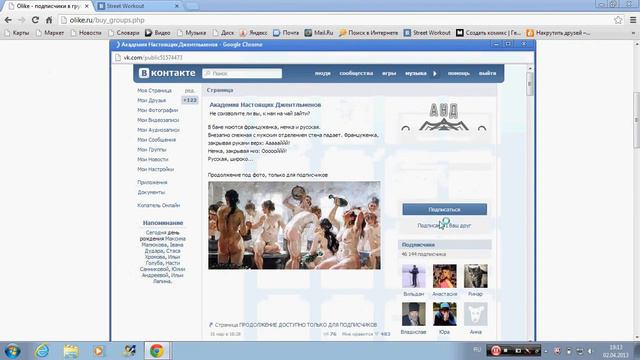
Task: Open the АНД community avatar image
Action: click(444, 118)
